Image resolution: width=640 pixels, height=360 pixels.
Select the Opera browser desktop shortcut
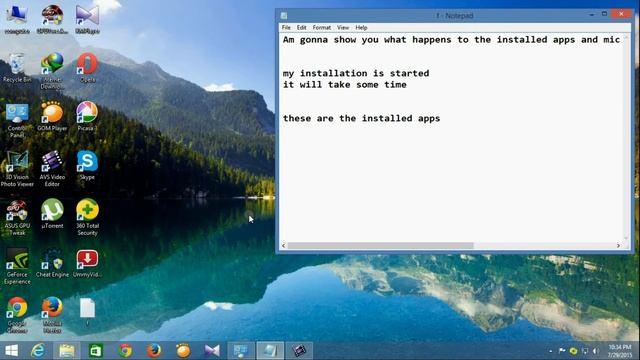coord(87,68)
